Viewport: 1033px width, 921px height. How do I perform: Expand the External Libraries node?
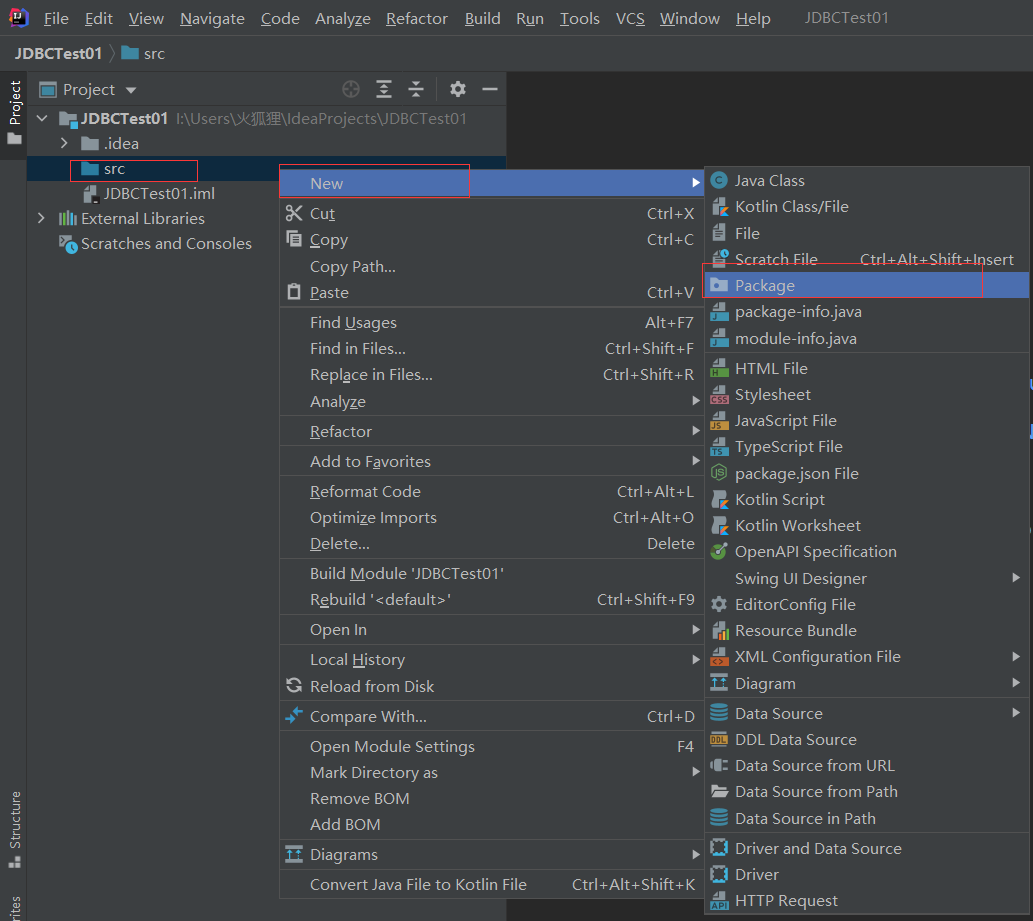(x=42, y=218)
